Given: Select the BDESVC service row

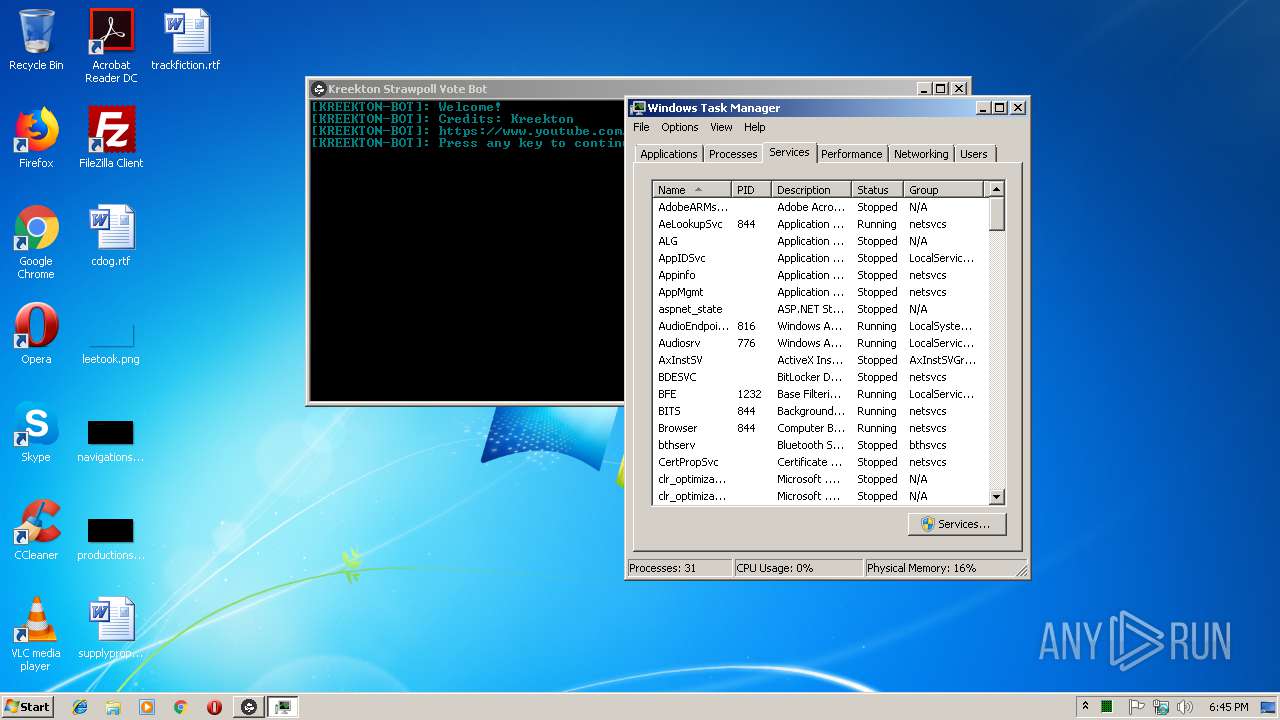Looking at the screenshot, I should tap(820, 377).
